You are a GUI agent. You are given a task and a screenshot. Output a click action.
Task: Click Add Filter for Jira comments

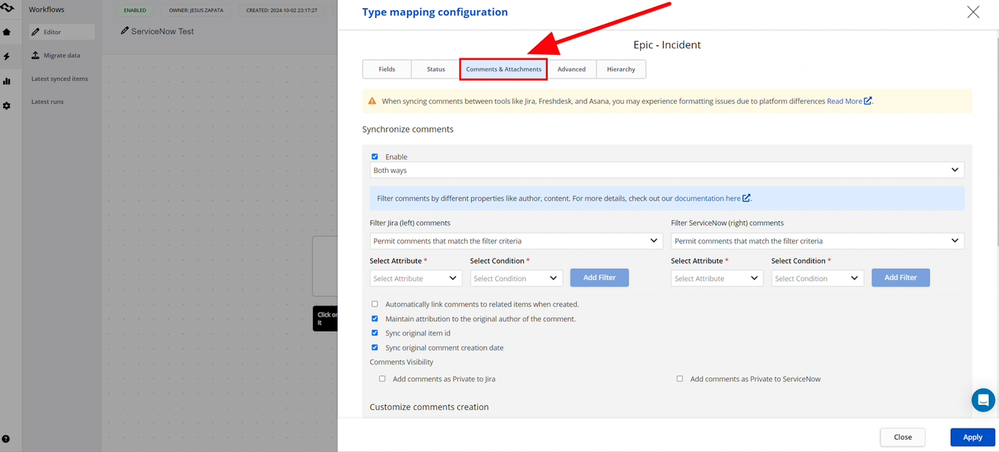click(600, 277)
